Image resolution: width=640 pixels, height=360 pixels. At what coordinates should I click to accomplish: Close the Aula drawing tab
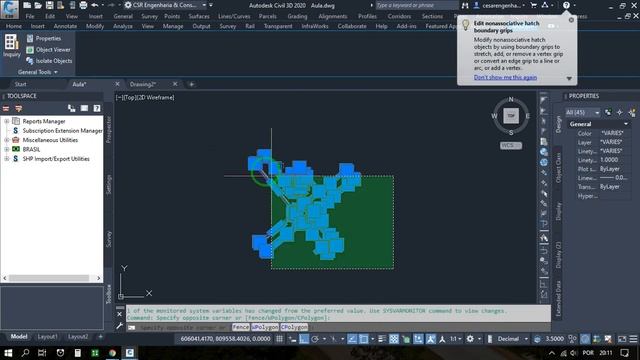[117, 84]
